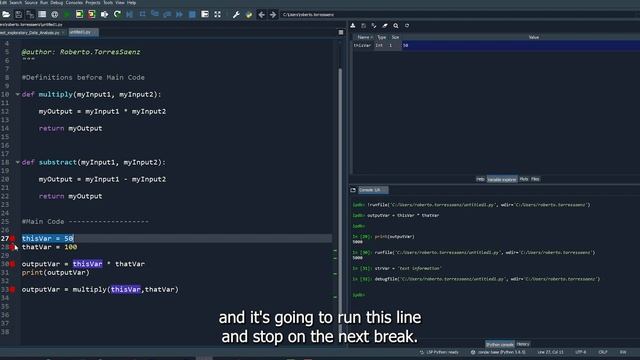640x360 pixels.
Task: Sort variables by the Size column header
Action: 395,37
